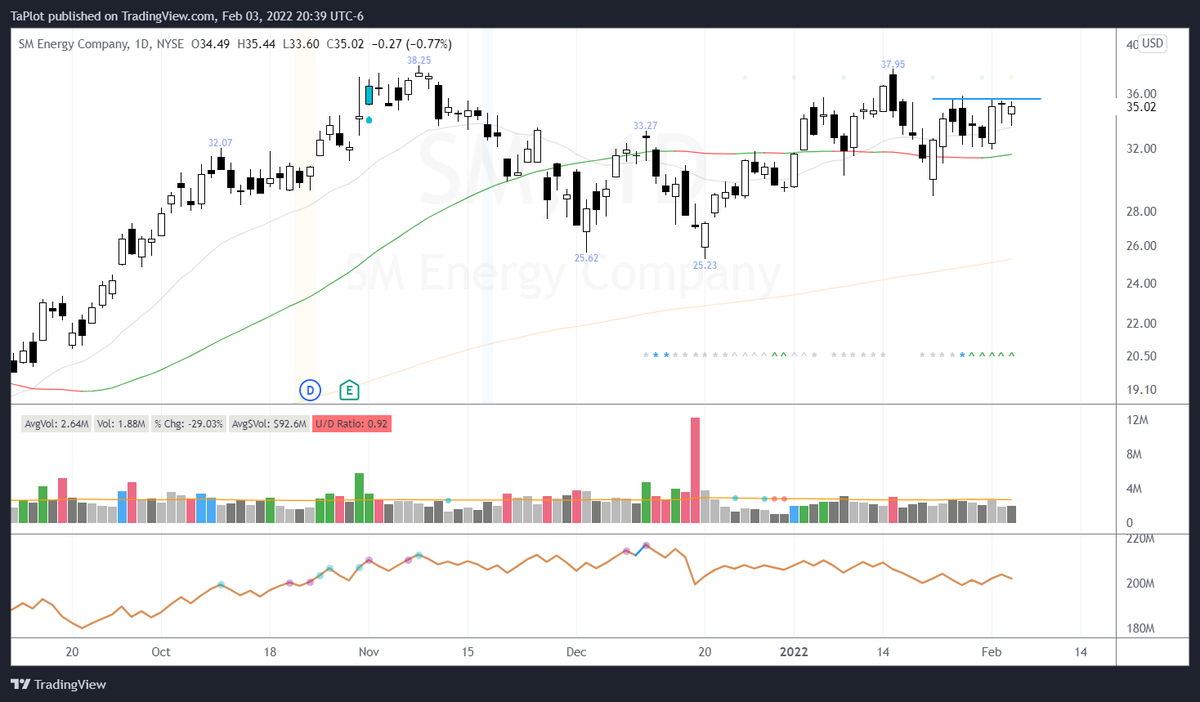This screenshot has height=702, width=1200.
Task: Click the 22.00 price axis label
Action: tap(1141, 324)
